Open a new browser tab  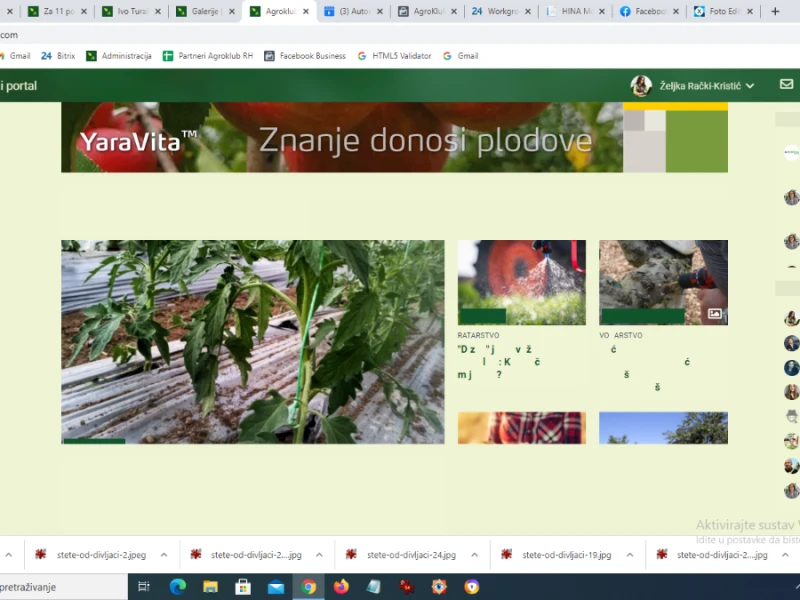tap(775, 11)
